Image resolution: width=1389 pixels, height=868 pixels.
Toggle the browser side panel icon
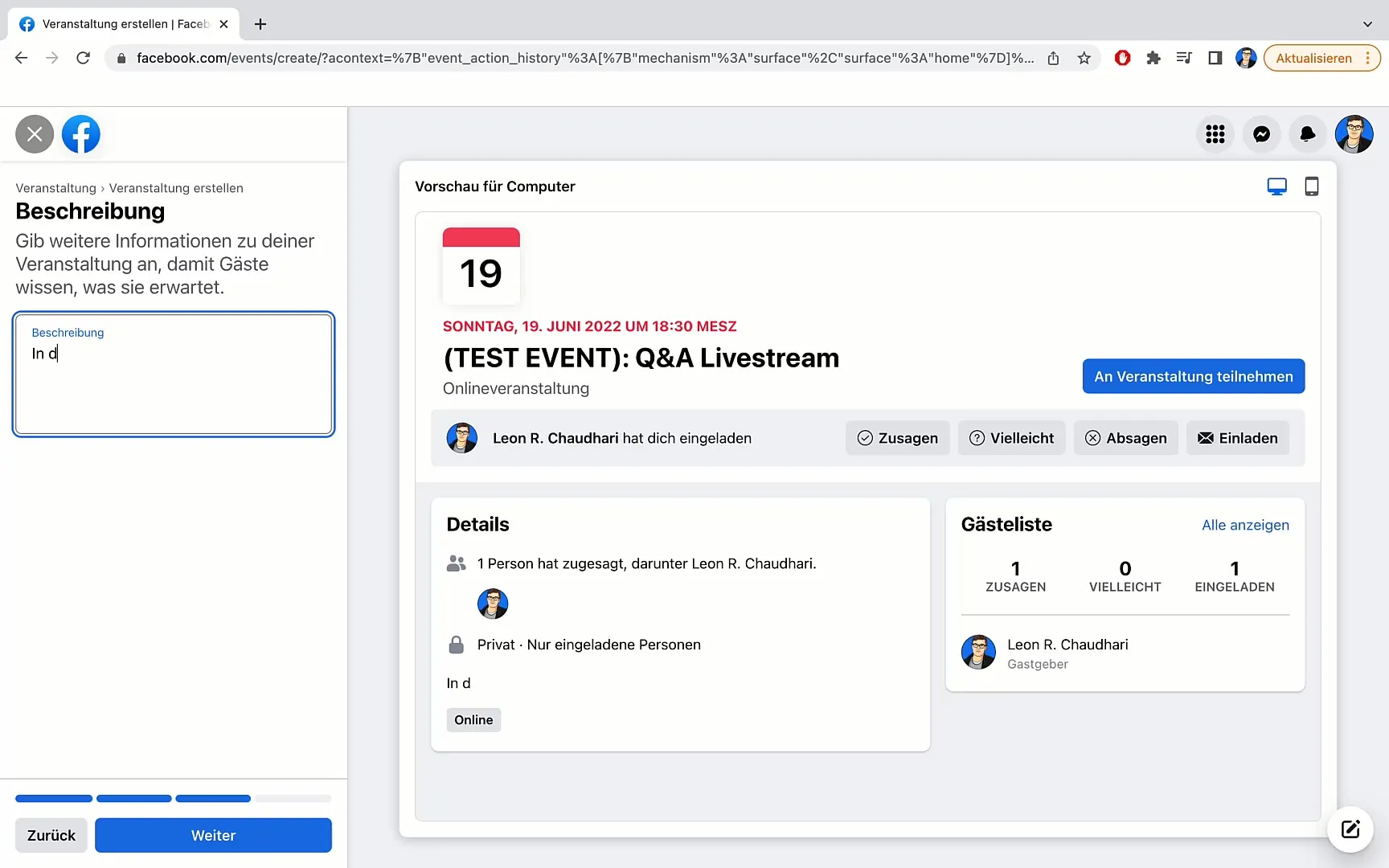coord(1215,58)
